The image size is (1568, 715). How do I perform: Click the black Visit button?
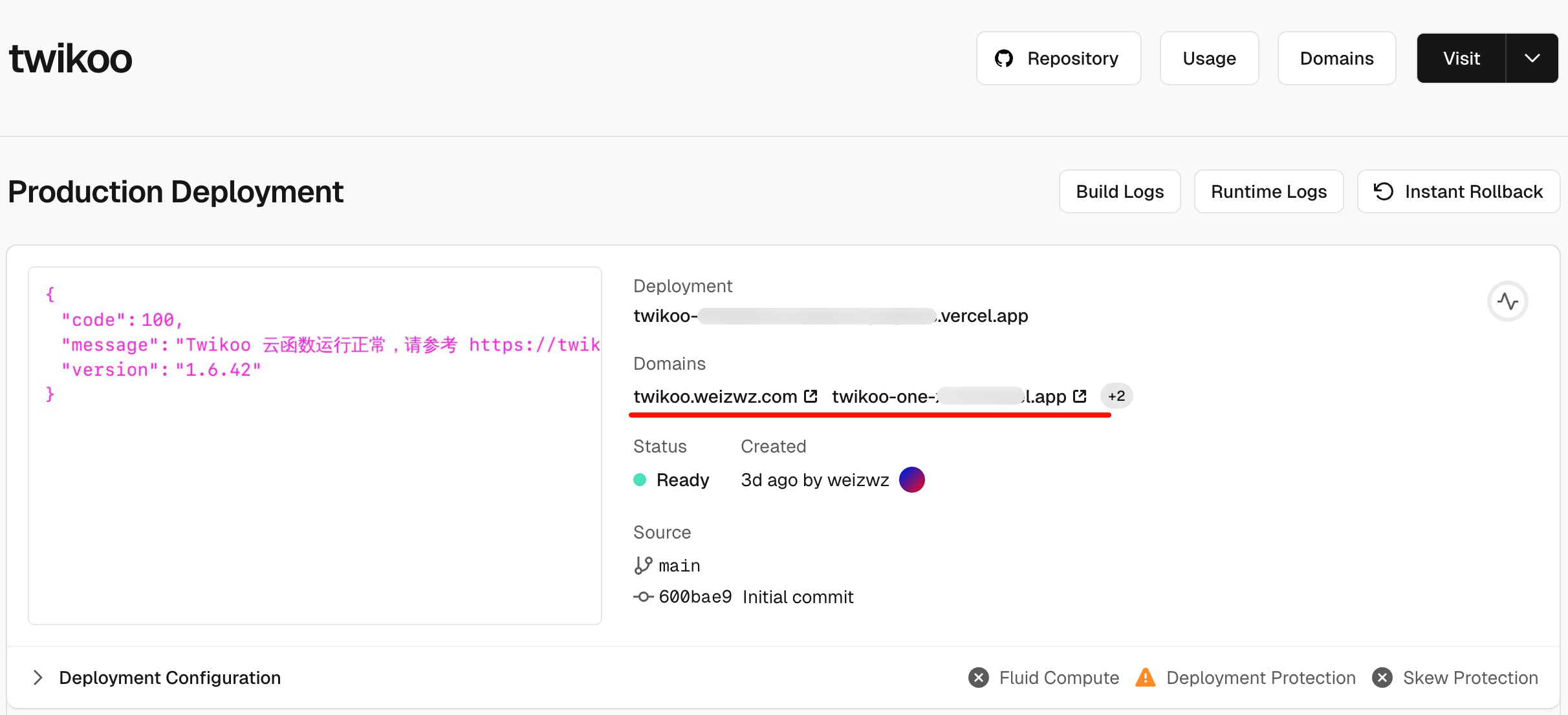(x=1461, y=59)
